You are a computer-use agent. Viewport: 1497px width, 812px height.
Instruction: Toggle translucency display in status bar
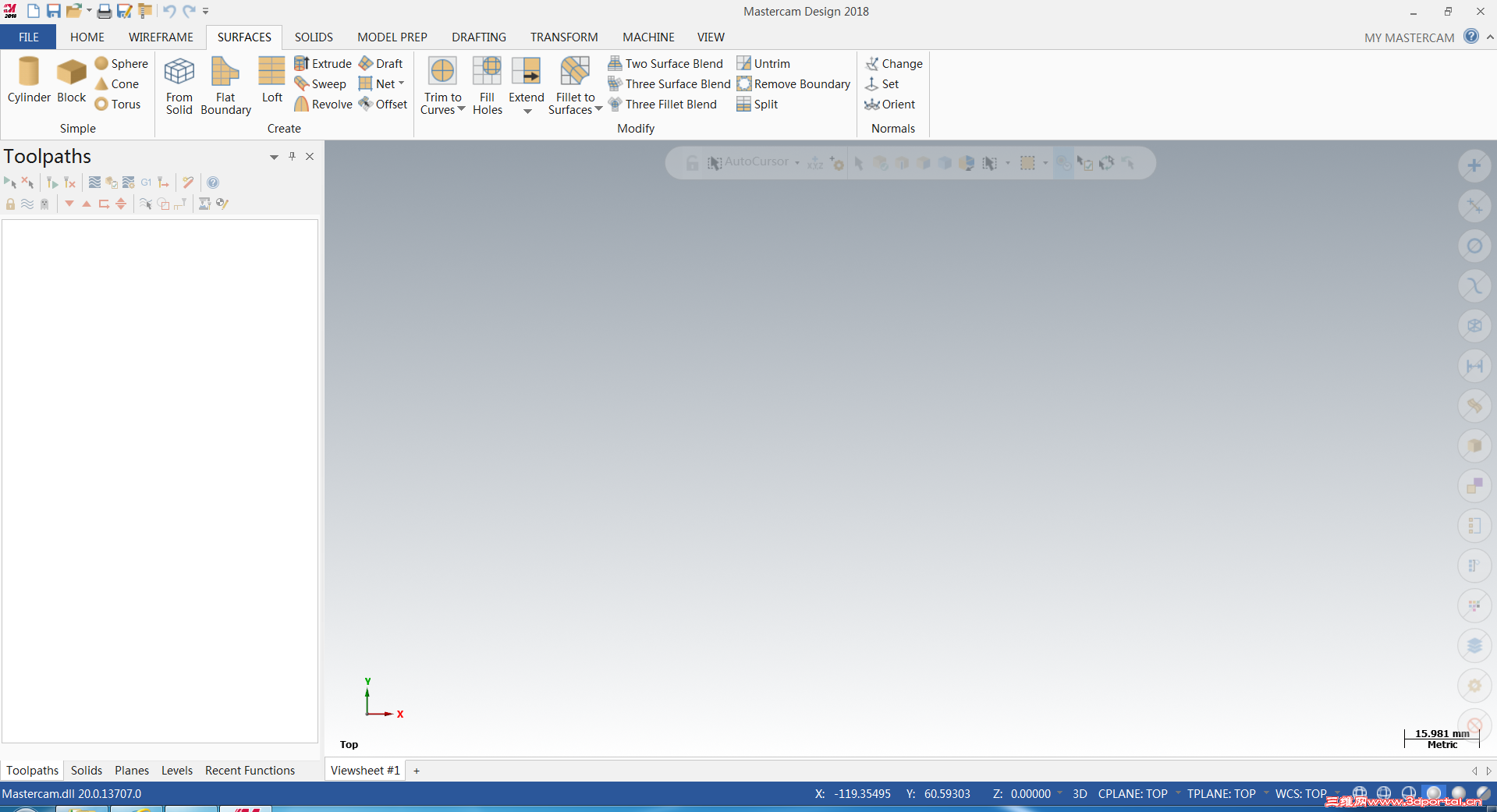pyautogui.click(x=1483, y=794)
